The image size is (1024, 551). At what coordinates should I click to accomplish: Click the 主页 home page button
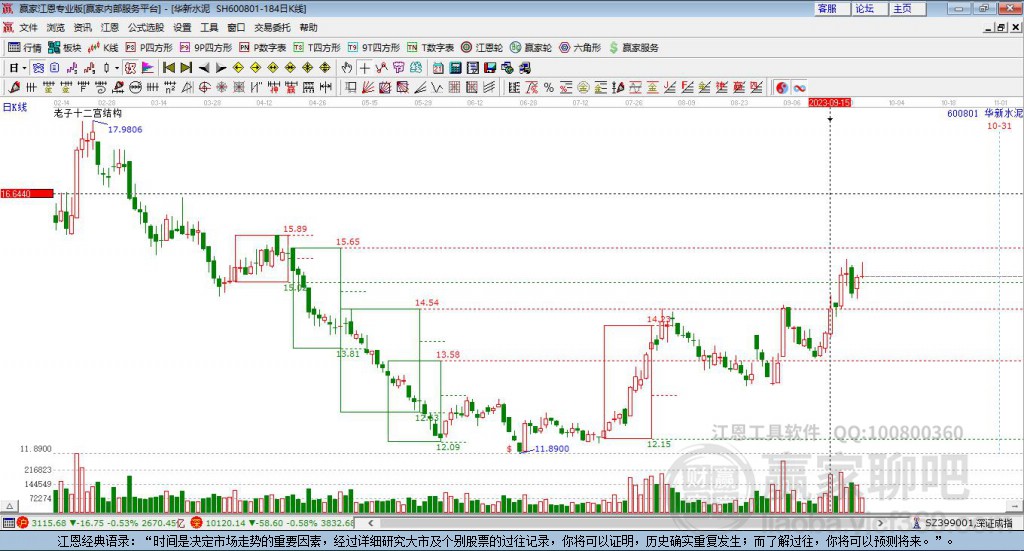(907, 8)
